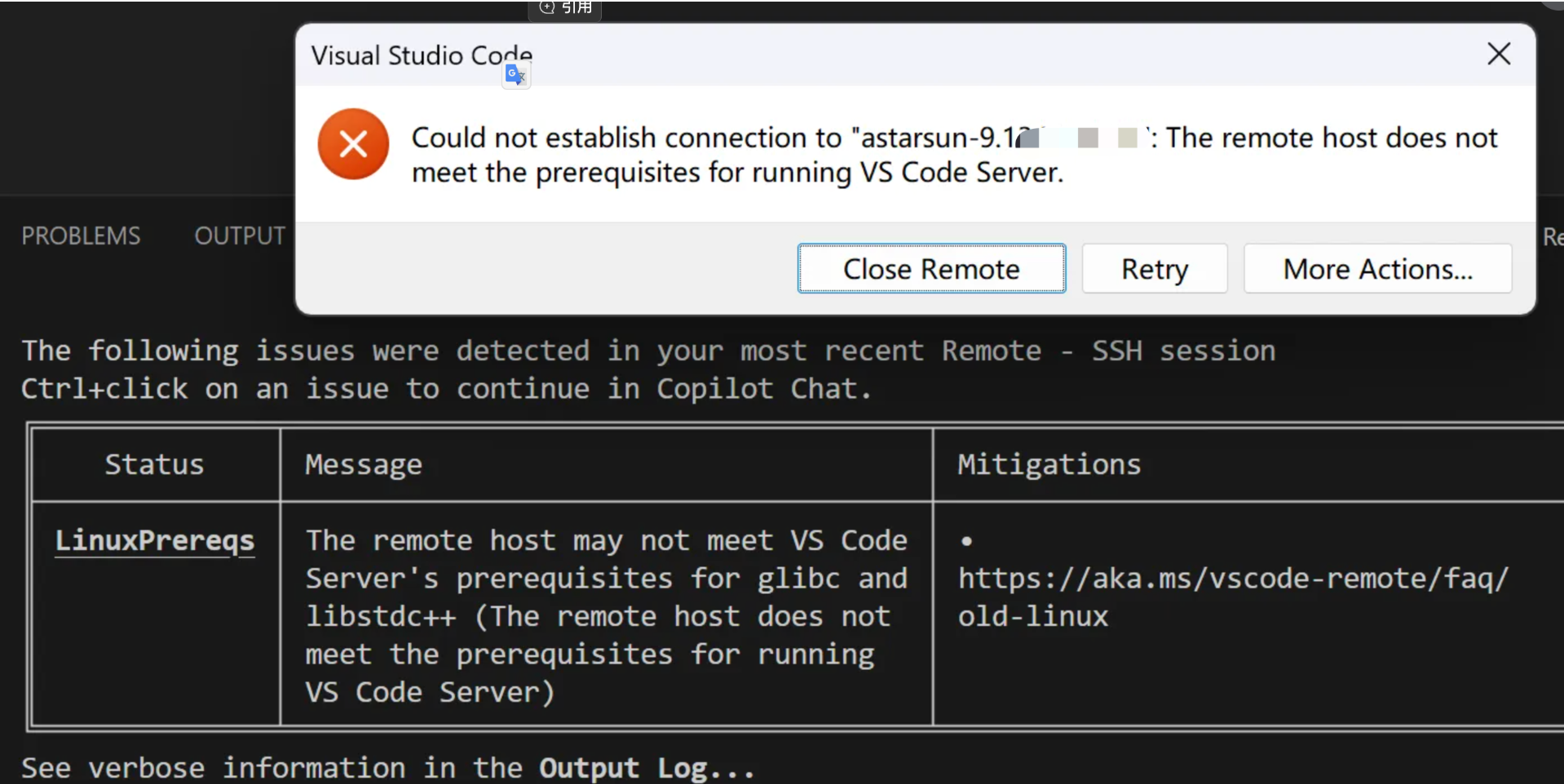Open the More Actions... options
Viewport: 1564px width, 784px height.
pos(1377,269)
